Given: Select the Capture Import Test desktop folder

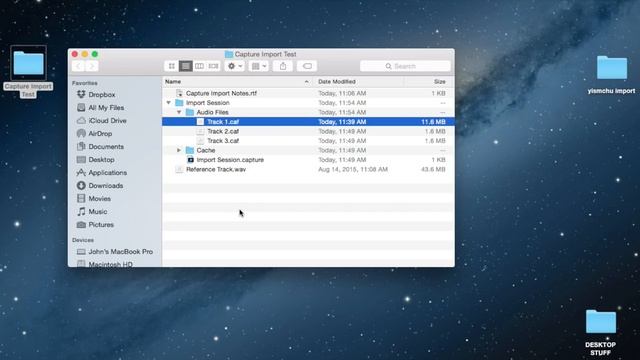Looking at the screenshot, I should (x=28, y=71).
